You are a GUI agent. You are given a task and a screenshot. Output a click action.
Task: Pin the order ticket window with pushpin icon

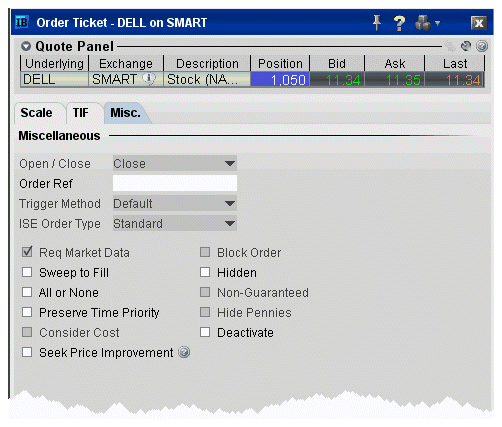377,23
